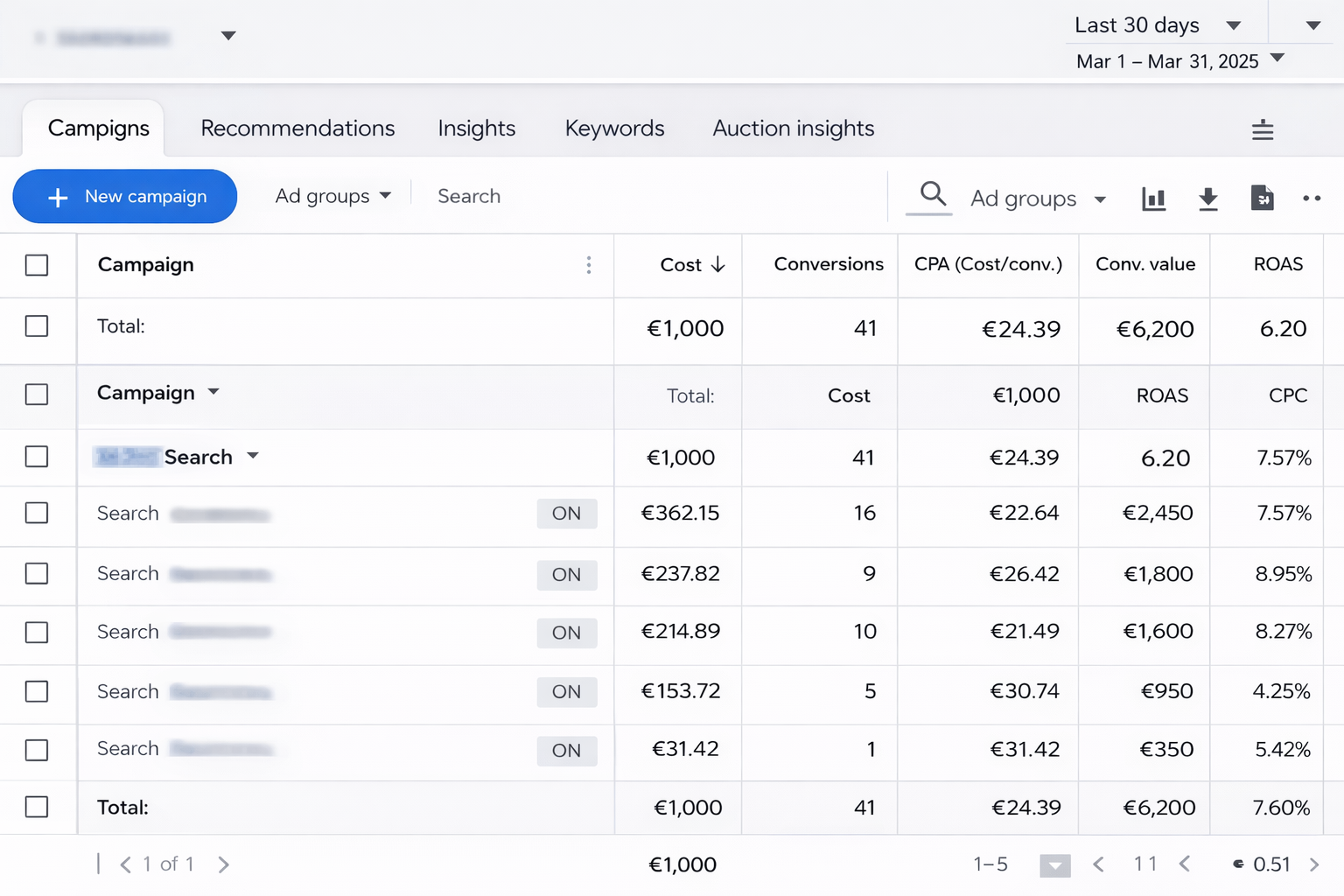The image size is (1344, 896).
Task: Click the download arrow icon
Action: (x=1207, y=199)
